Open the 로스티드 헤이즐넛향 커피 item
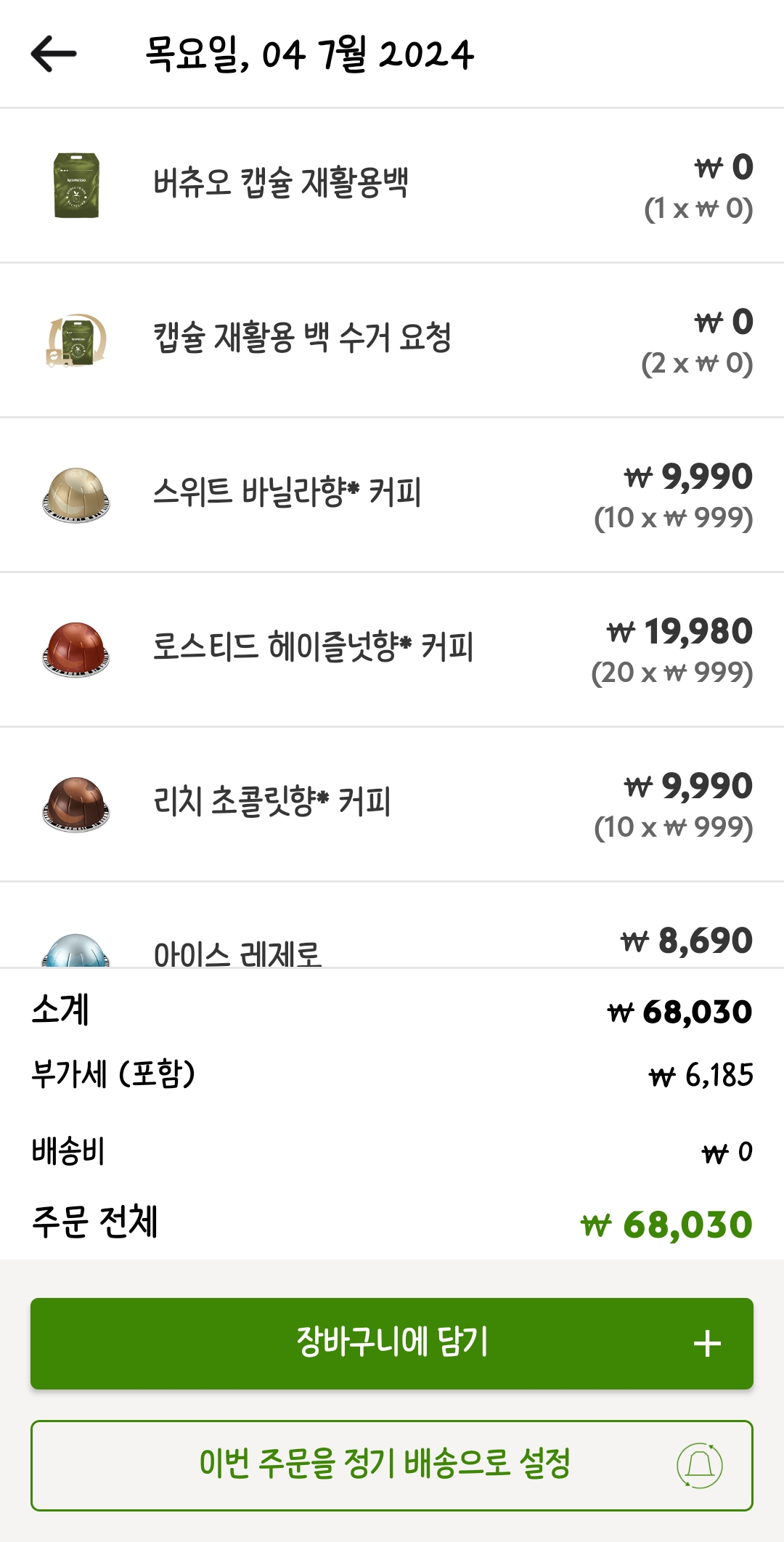 tap(313, 647)
